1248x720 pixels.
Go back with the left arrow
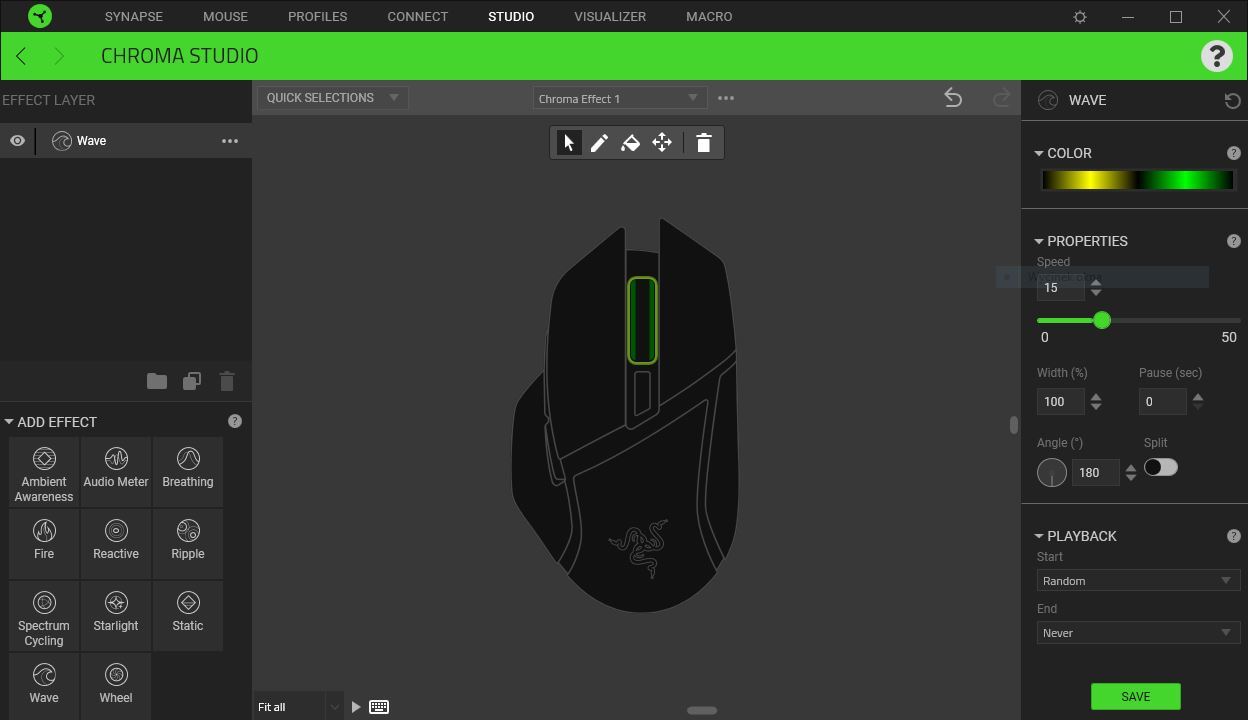pos(21,56)
